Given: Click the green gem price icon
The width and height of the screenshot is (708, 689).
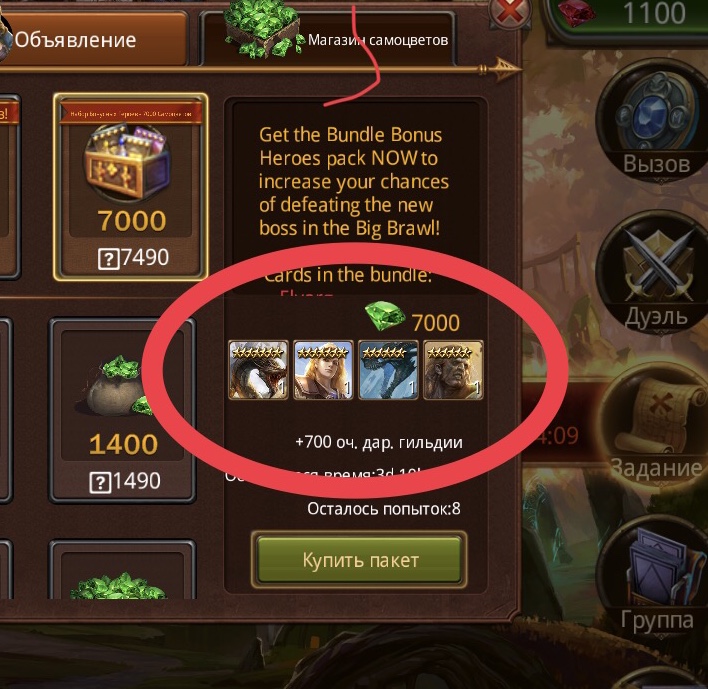Looking at the screenshot, I should coord(385,316).
